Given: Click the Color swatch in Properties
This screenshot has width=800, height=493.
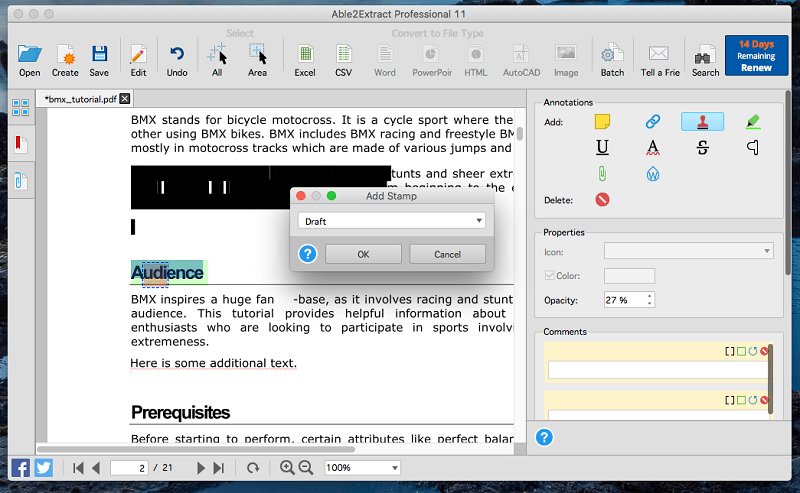Looking at the screenshot, I should (x=629, y=276).
